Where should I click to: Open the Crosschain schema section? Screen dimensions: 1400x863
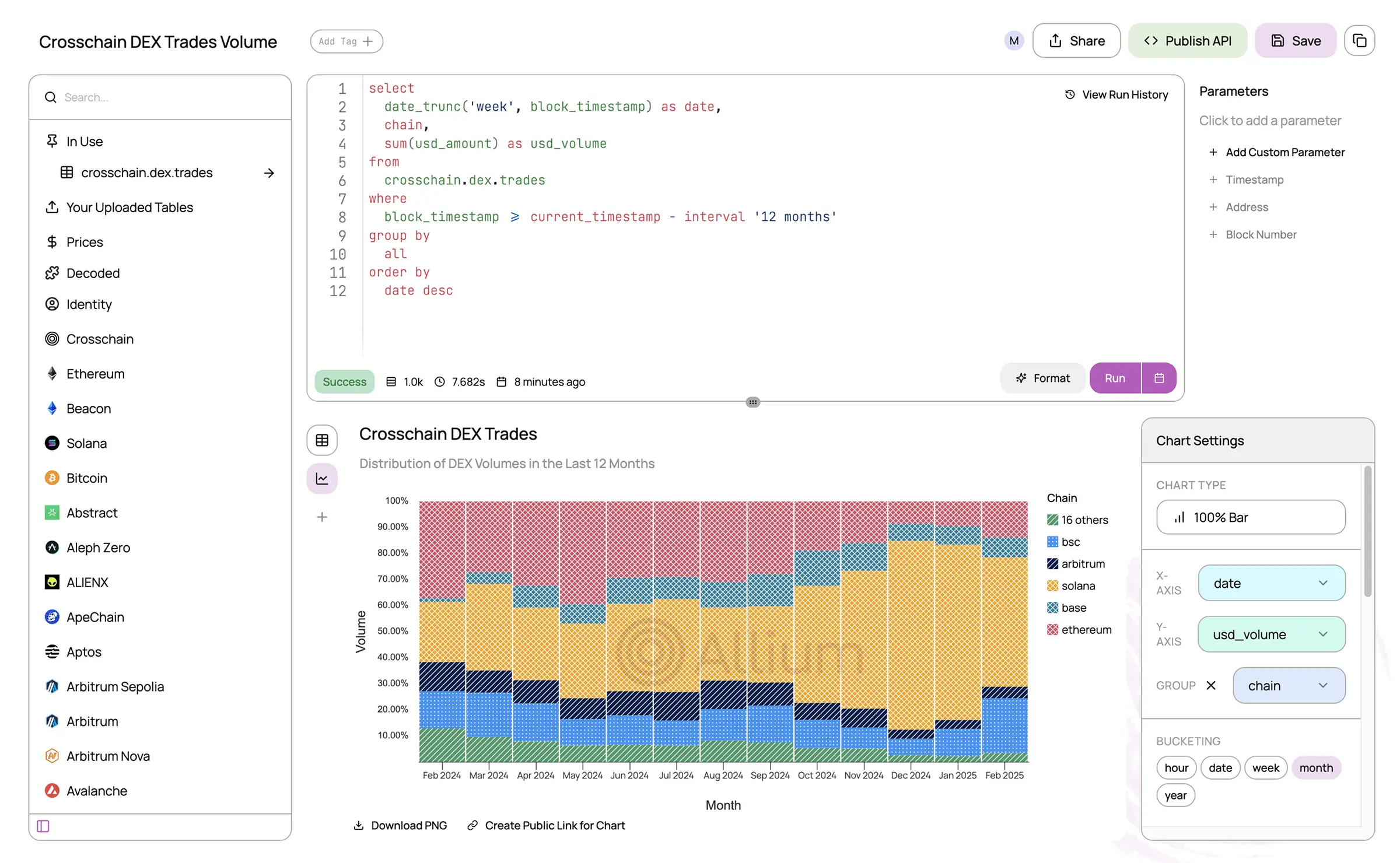coord(99,339)
